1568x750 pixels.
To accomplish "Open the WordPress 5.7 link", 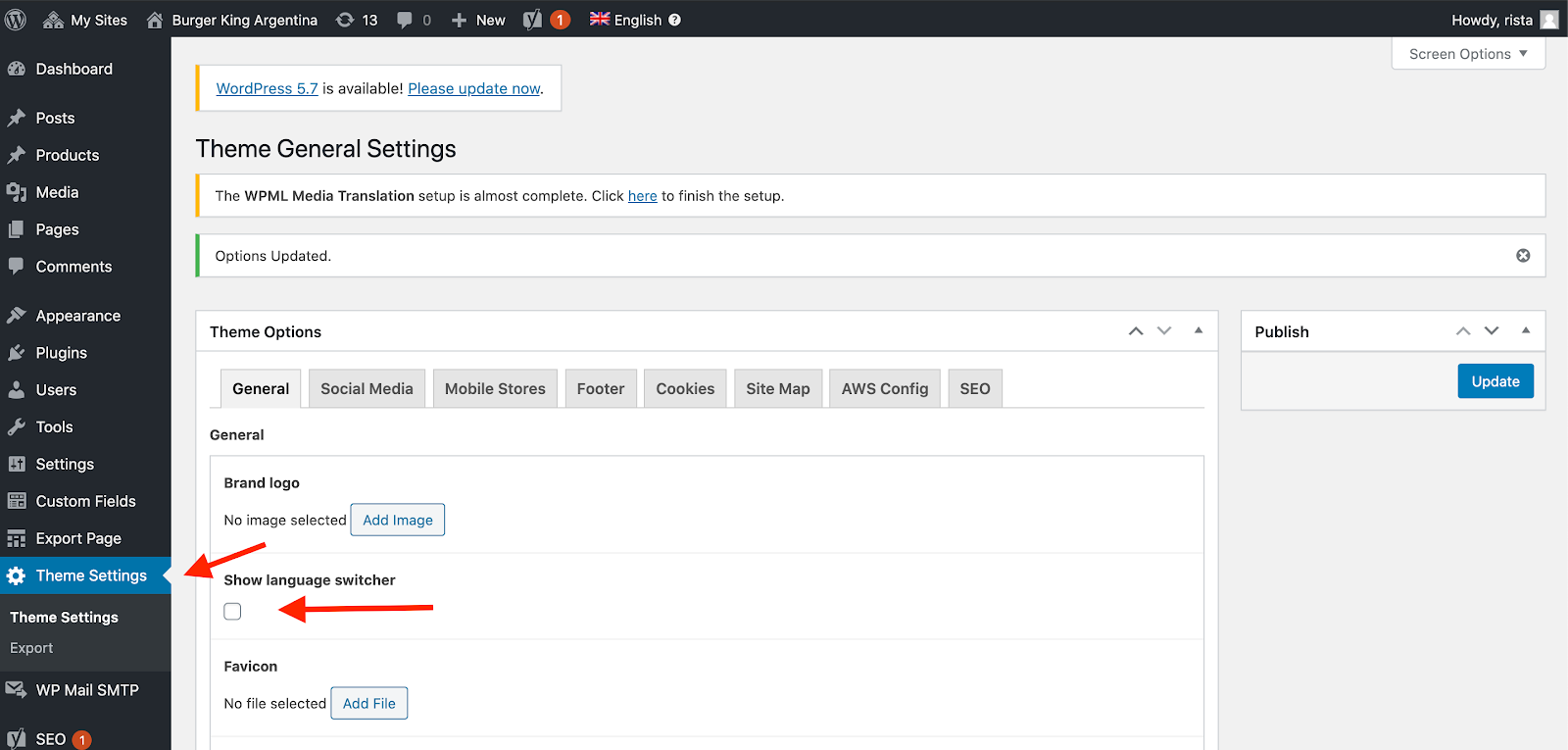I will [x=267, y=88].
